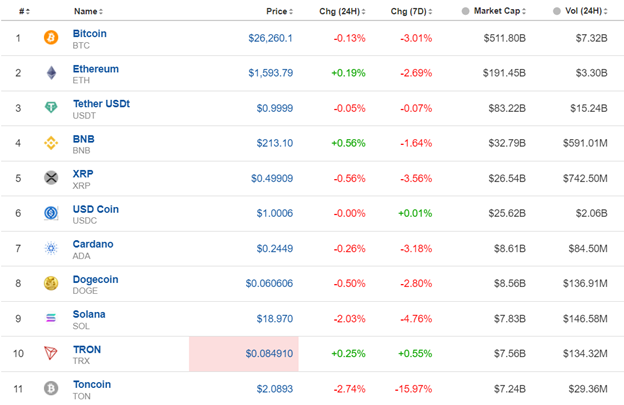Image resolution: width=624 pixels, height=405 pixels.
Task: Open the Bitcoin name link
Action: point(90,33)
